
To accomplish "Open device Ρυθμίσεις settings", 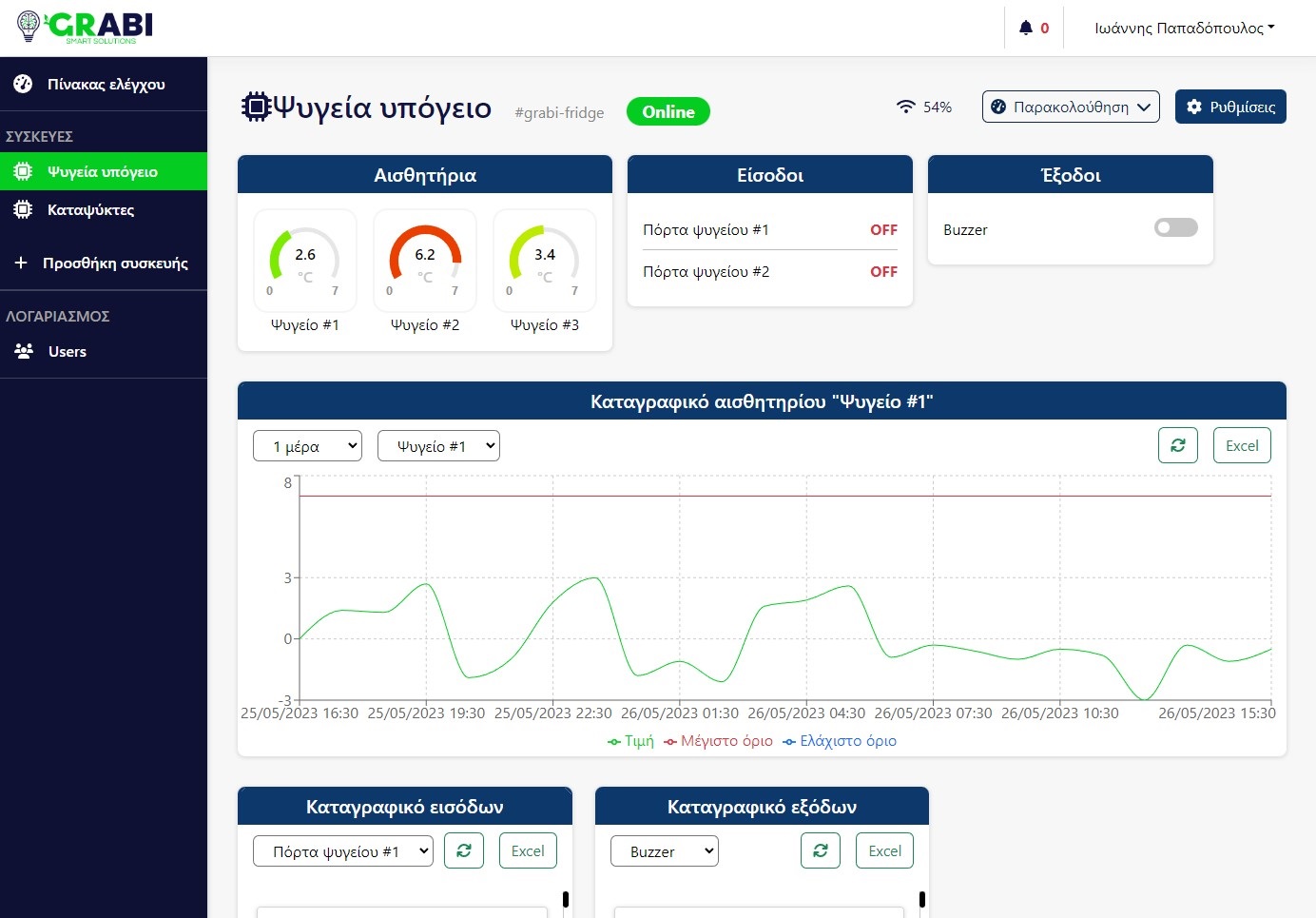I will coord(1230,107).
